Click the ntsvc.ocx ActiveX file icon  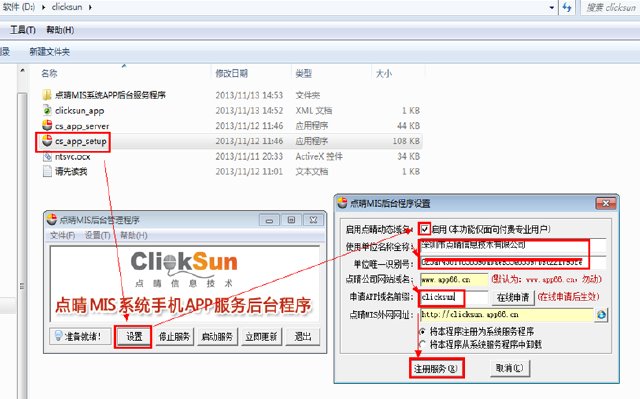tap(47, 157)
